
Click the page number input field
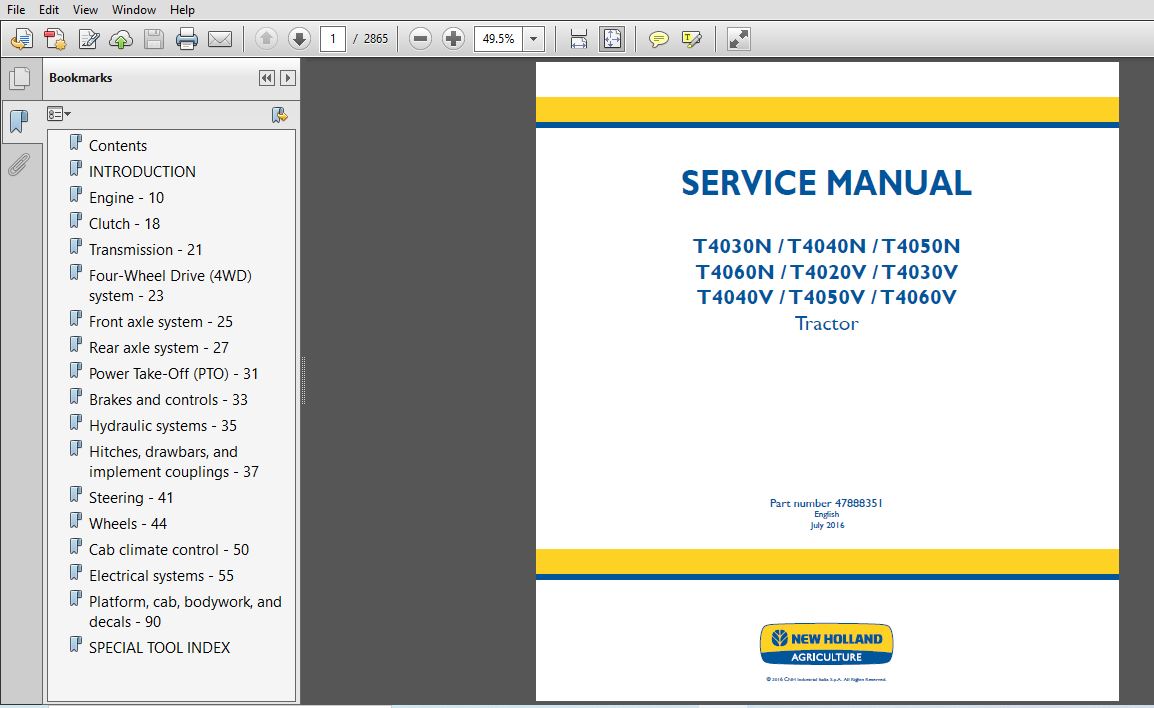333,39
